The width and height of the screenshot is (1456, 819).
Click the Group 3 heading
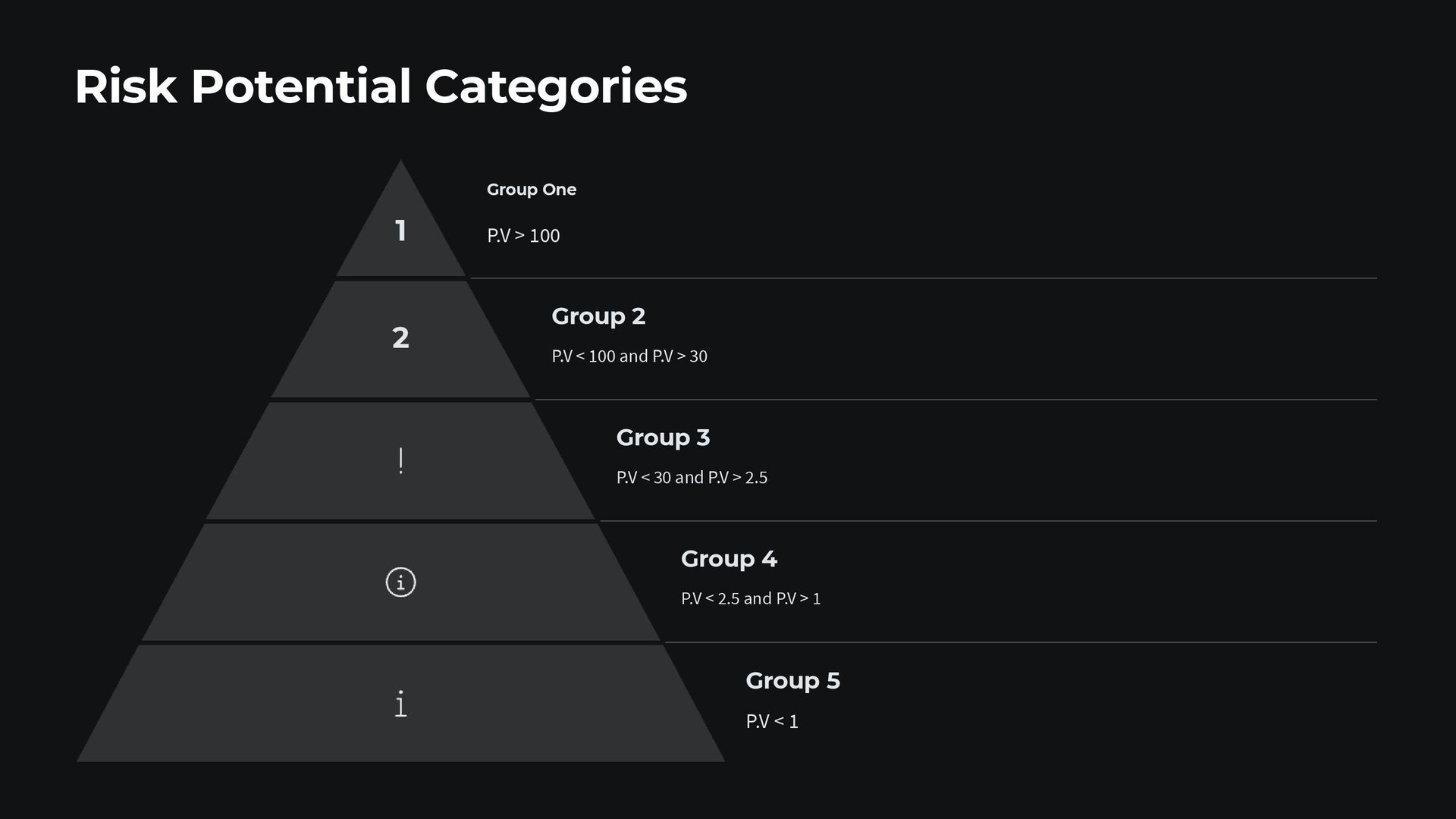(x=663, y=438)
